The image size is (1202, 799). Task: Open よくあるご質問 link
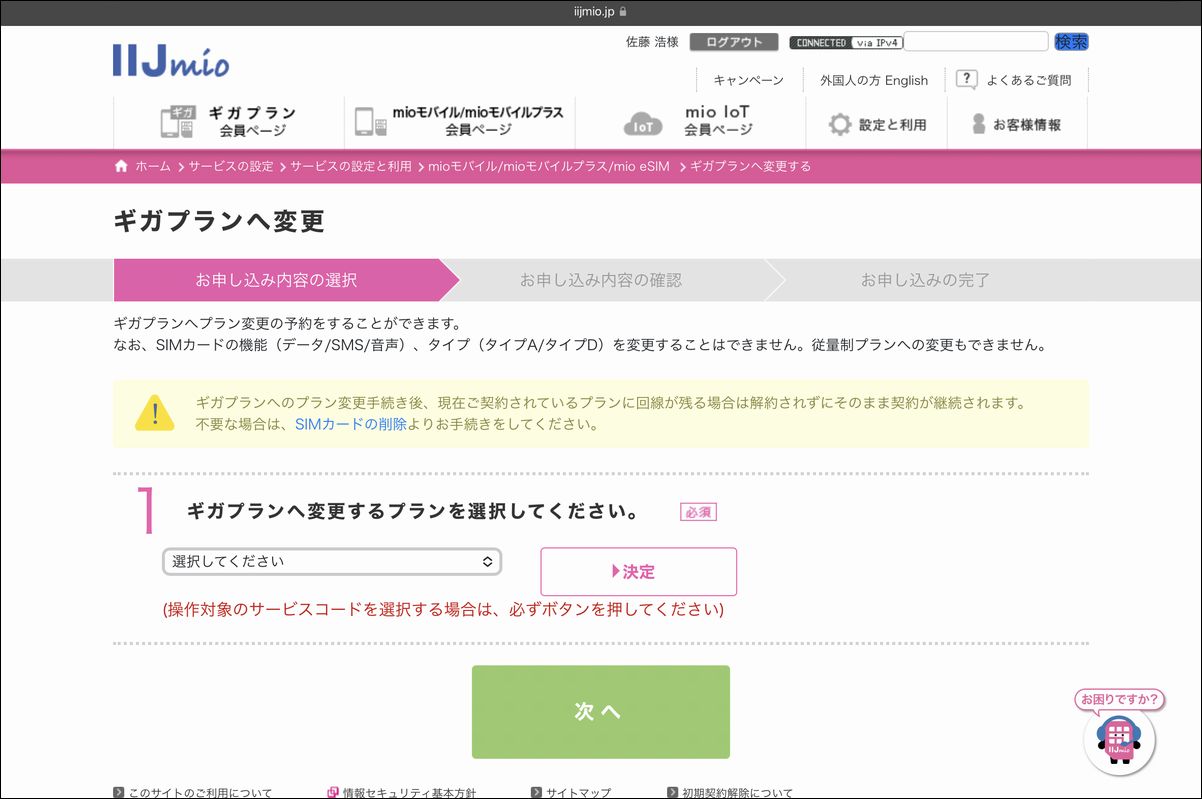1028,80
